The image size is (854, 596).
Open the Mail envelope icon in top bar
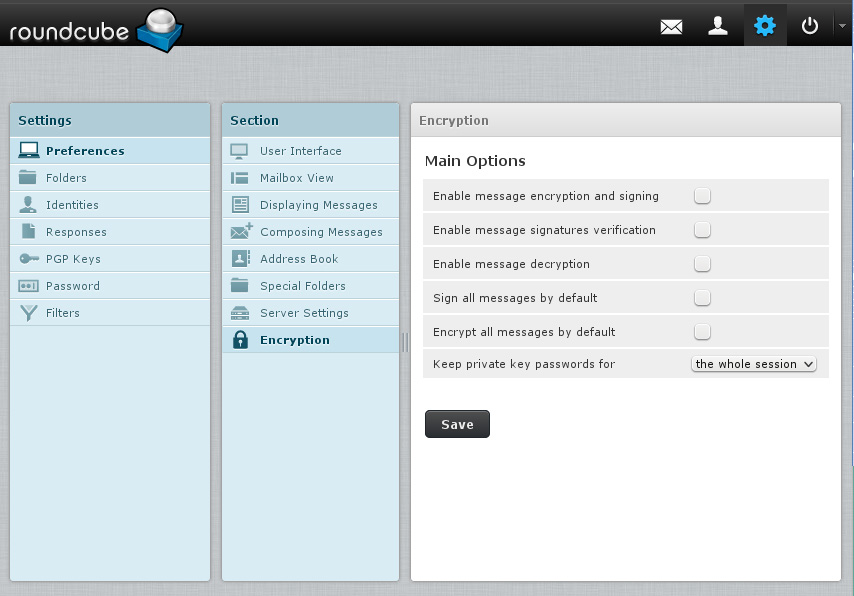tap(671, 26)
